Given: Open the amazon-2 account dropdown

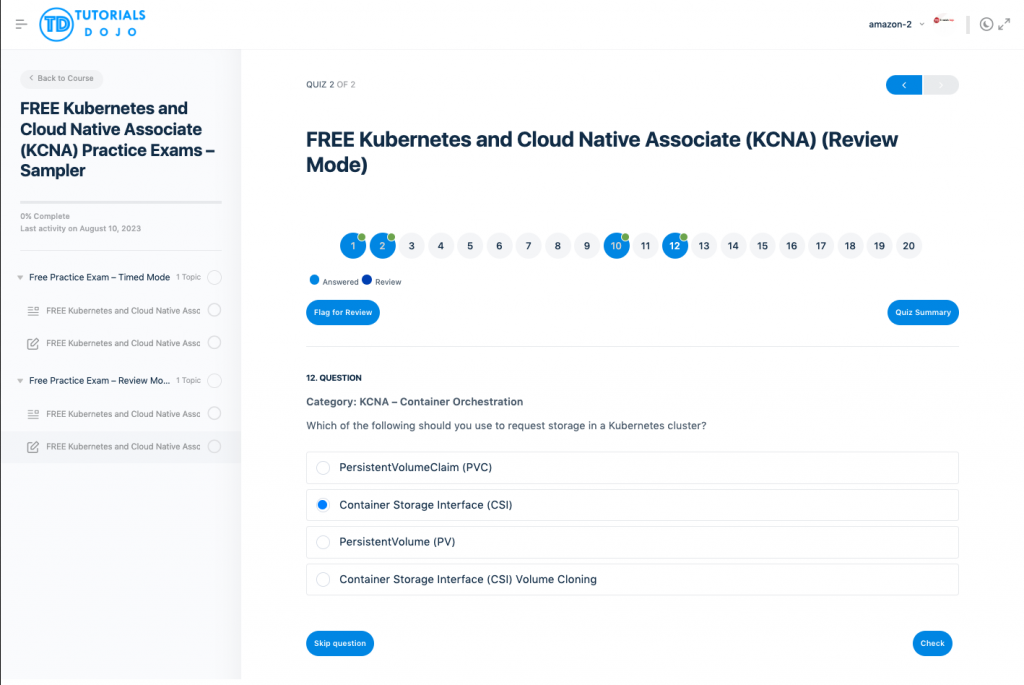Looking at the screenshot, I should tap(896, 24).
